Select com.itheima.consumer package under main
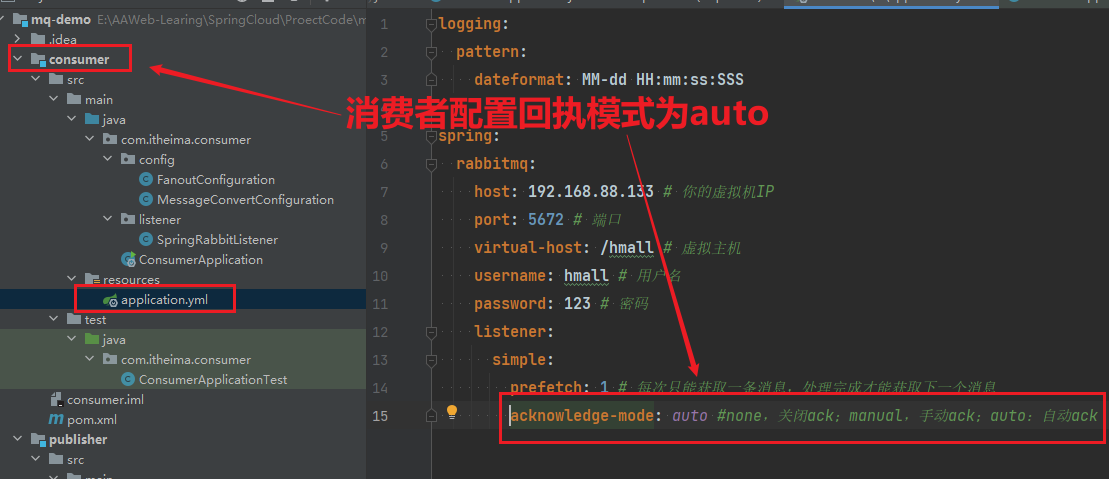The image size is (1109, 479). [x=185, y=139]
